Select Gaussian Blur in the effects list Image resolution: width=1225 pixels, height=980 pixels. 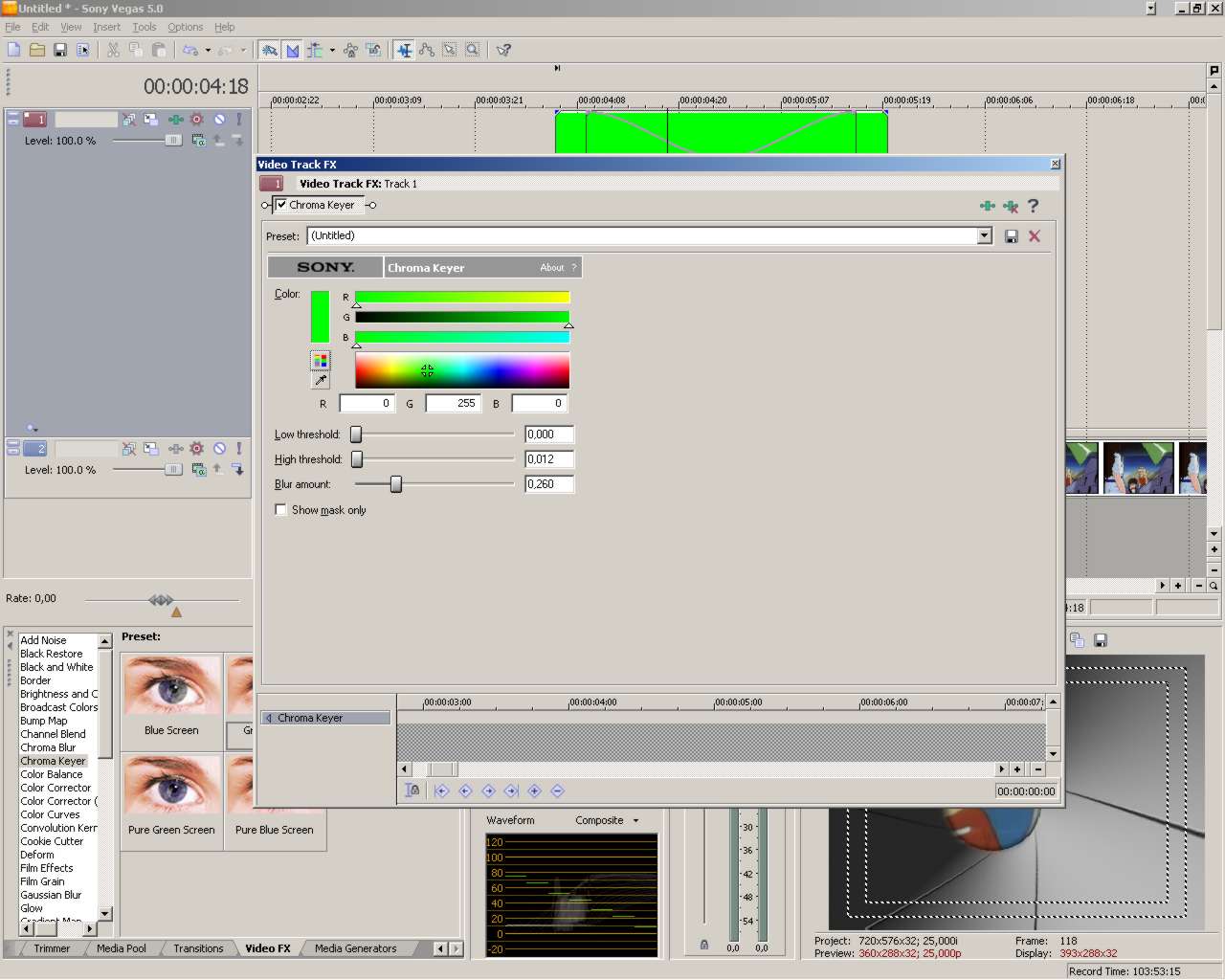tap(51, 895)
